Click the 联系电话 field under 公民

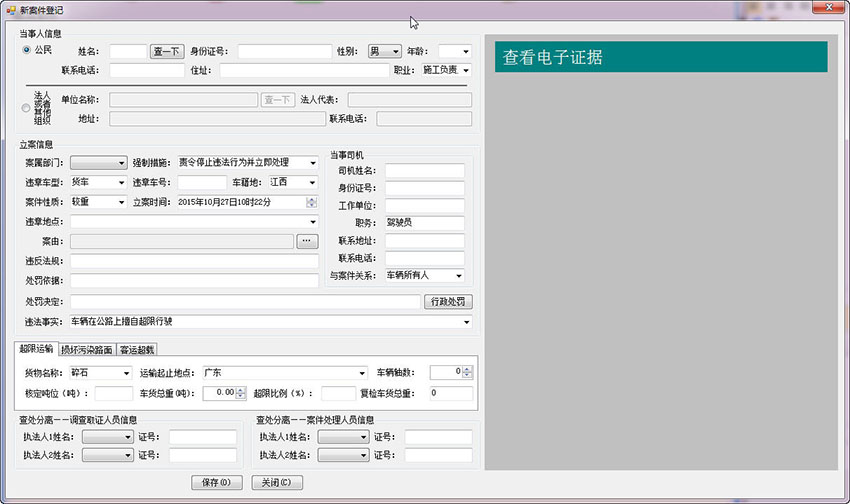click(x=147, y=70)
